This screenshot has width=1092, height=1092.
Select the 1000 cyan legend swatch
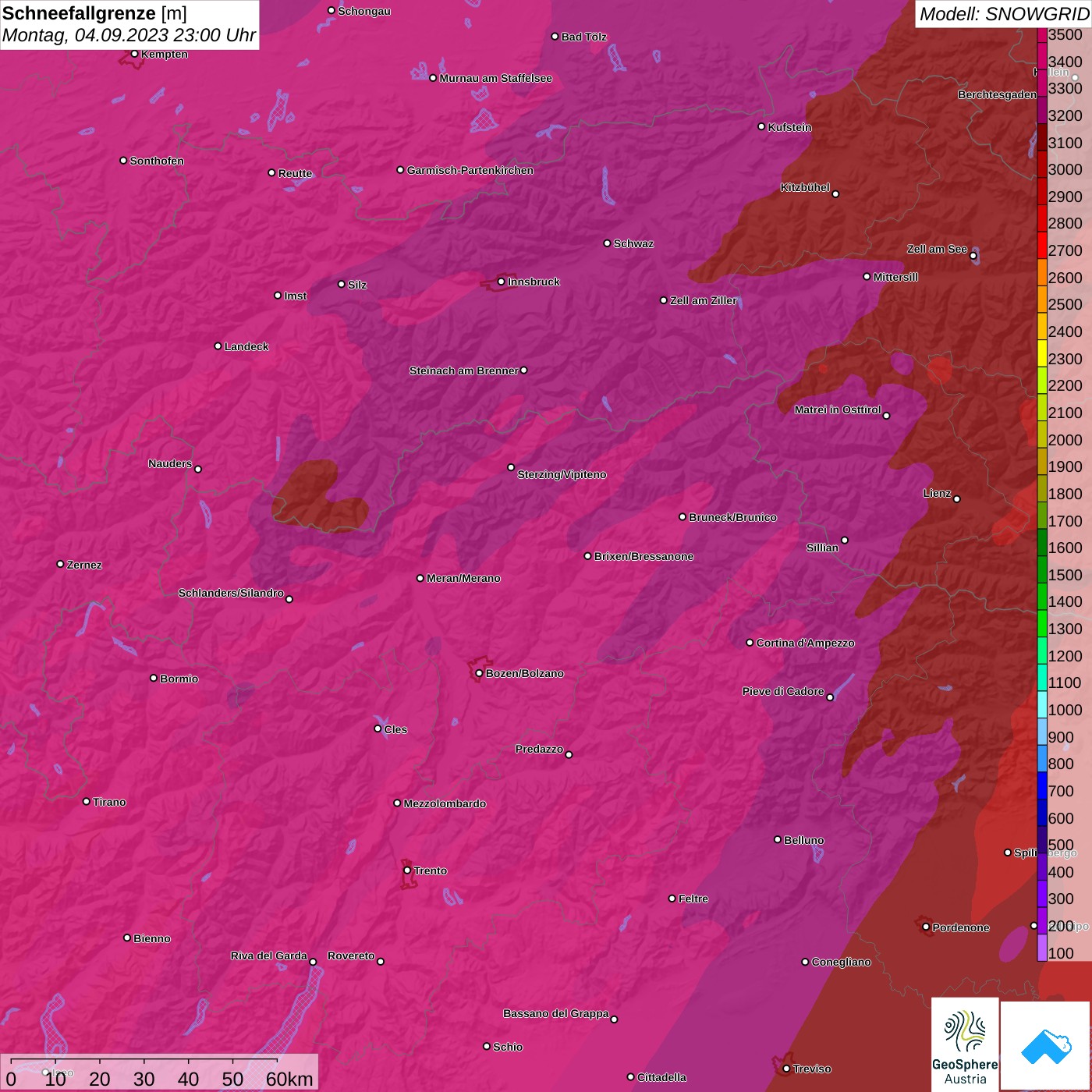point(1042,704)
